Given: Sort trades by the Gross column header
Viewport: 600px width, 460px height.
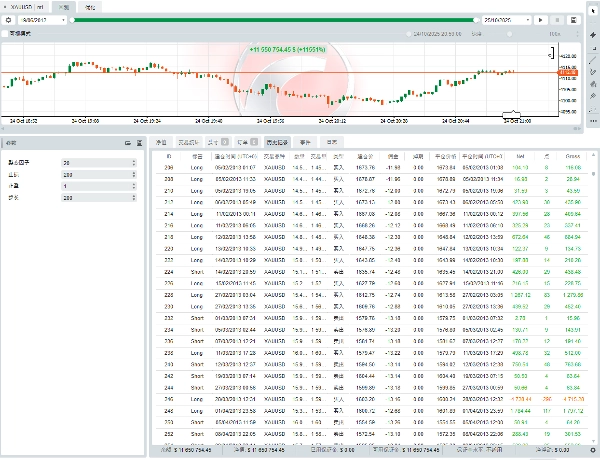Looking at the screenshot, I should (571, 156).
